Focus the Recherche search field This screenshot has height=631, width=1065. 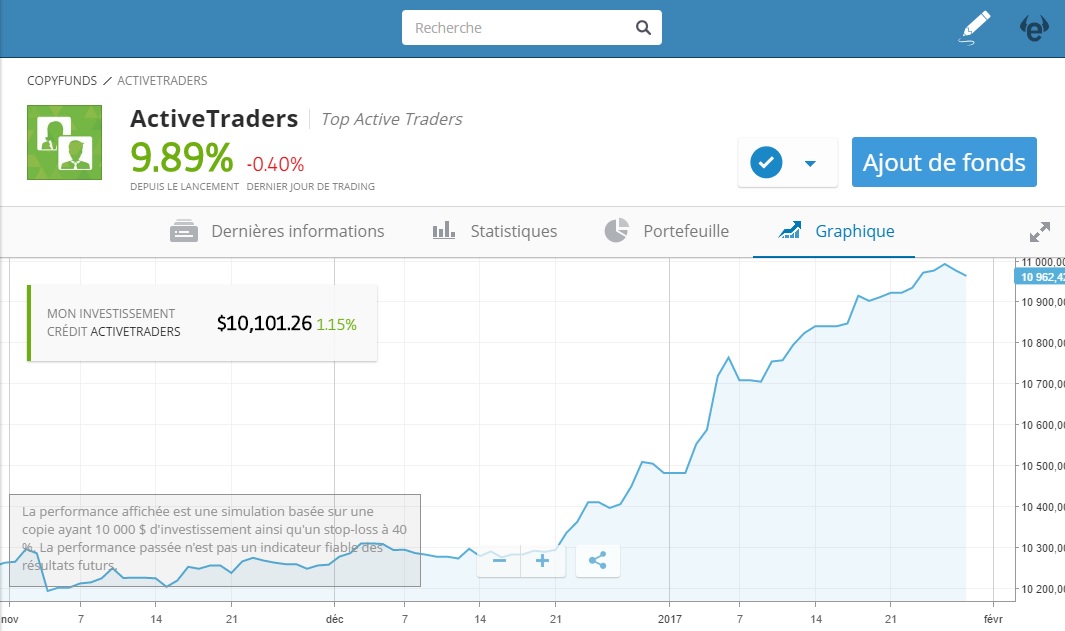click(520, 28)
